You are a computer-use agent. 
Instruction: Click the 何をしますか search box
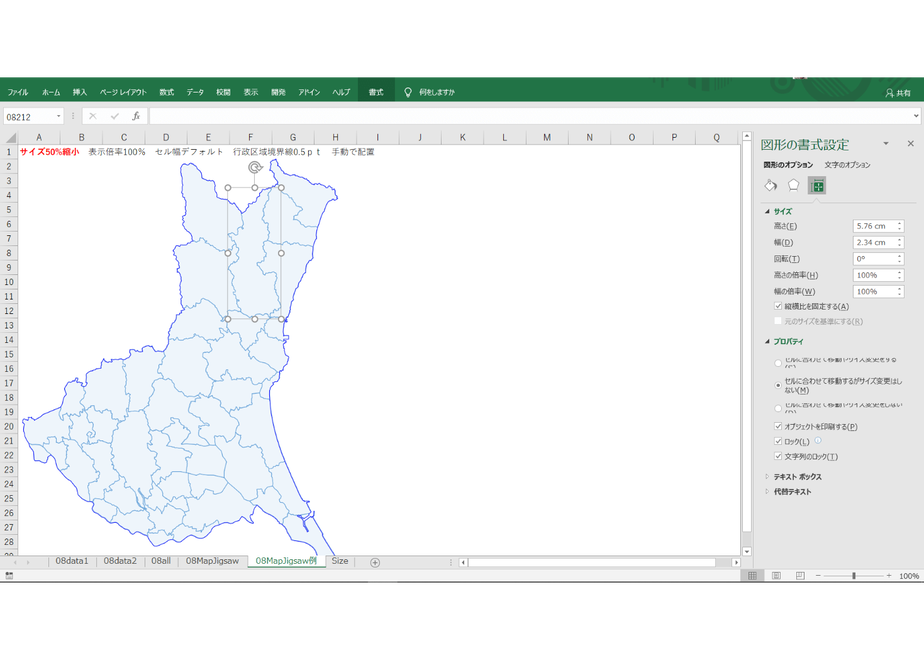tap(437, 92)
